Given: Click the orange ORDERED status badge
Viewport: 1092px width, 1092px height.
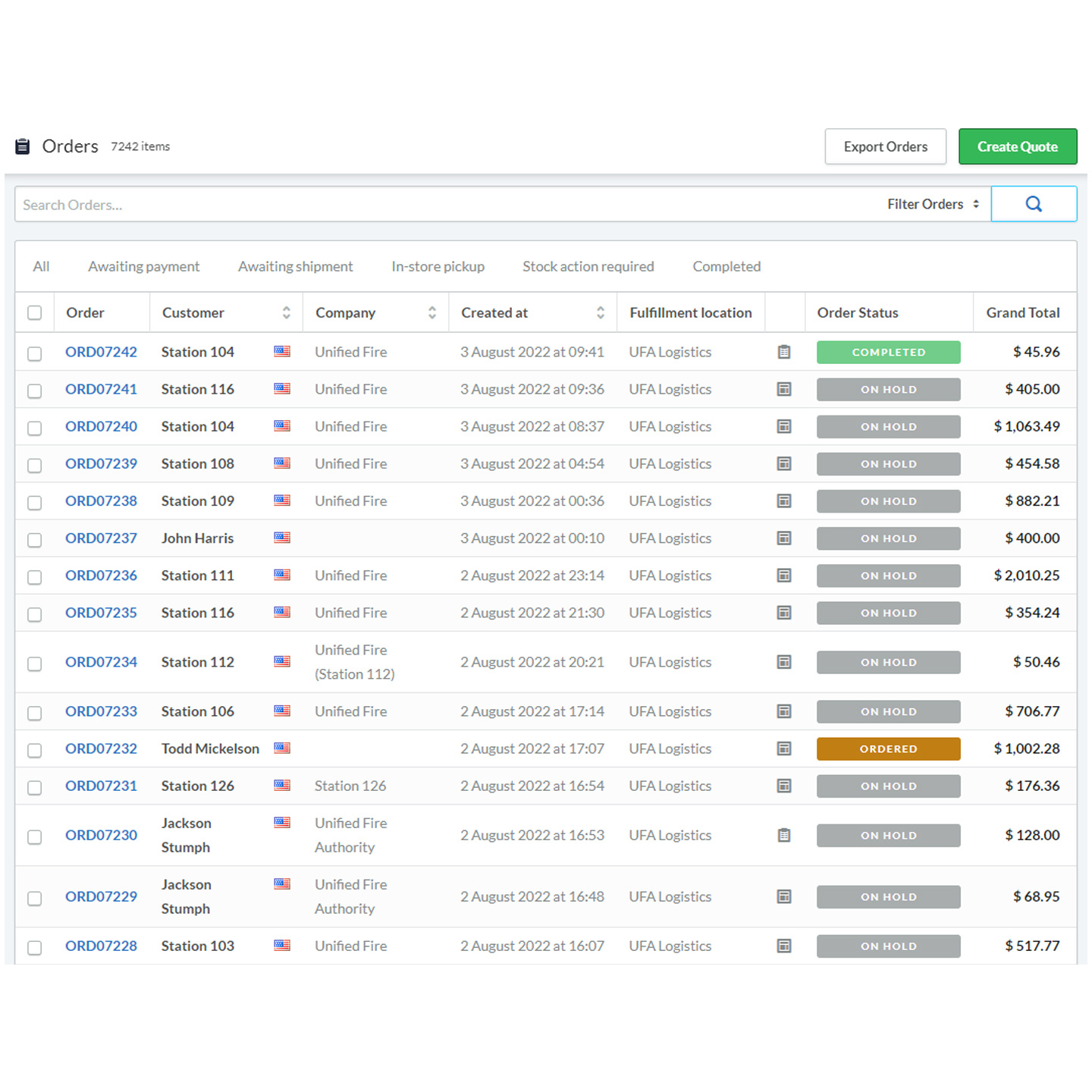Looking at the screenshot, I should (x=888, y=748).
